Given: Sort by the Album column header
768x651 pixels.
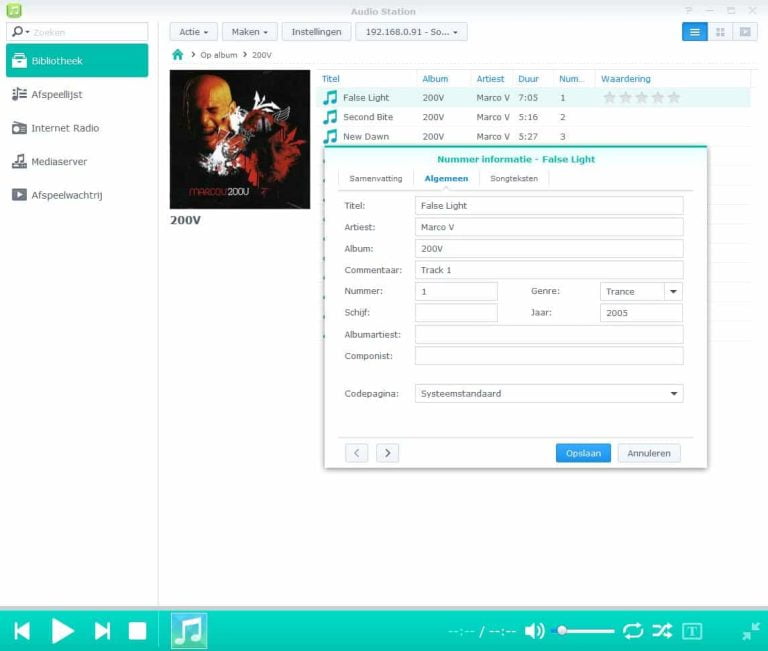Looking at the screenshot, I should (435, 79).
